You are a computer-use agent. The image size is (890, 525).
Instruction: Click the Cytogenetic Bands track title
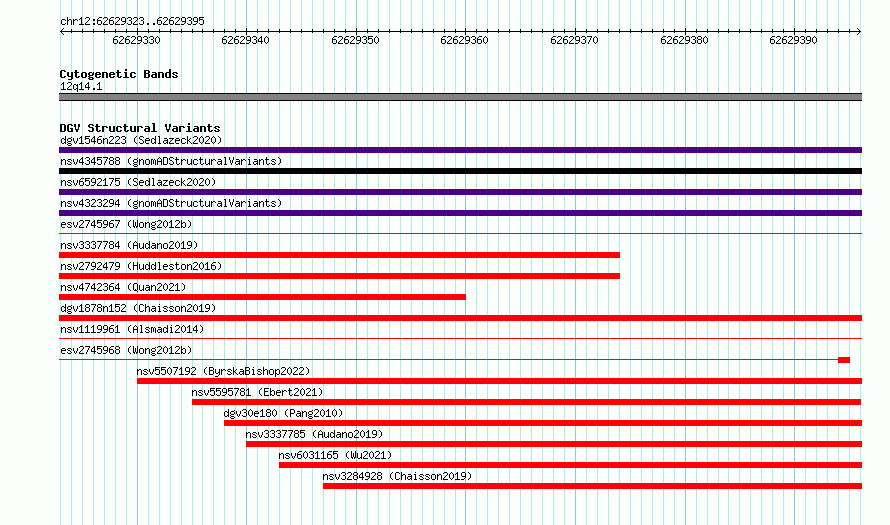(119, 74)
